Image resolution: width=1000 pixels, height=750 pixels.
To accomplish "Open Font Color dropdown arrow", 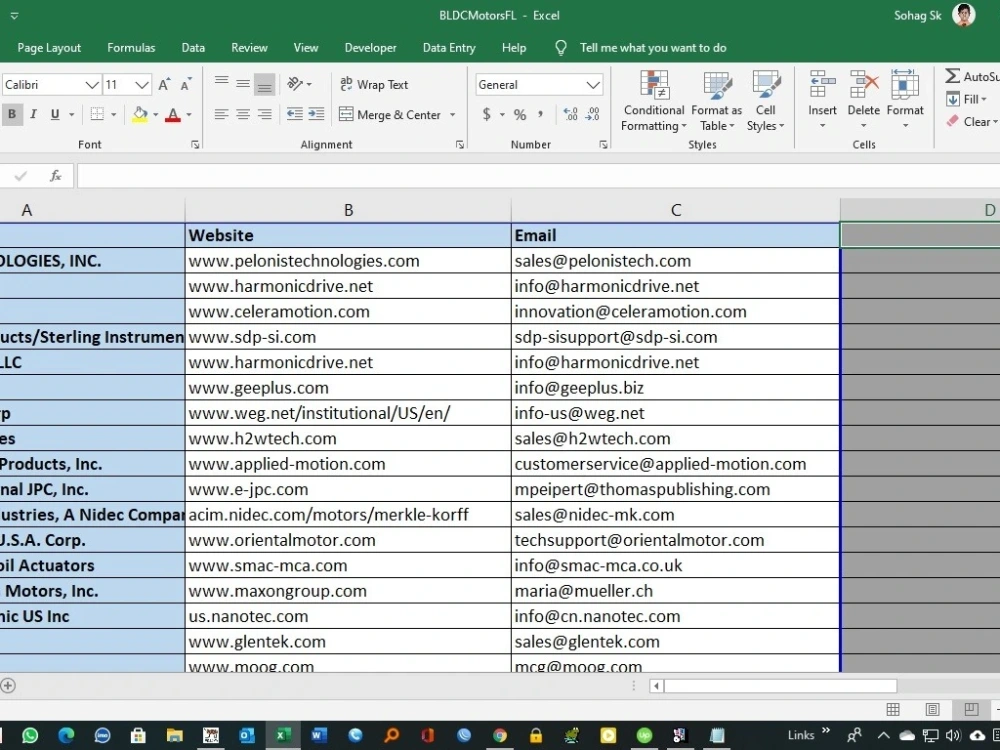I will coord(189,115).
